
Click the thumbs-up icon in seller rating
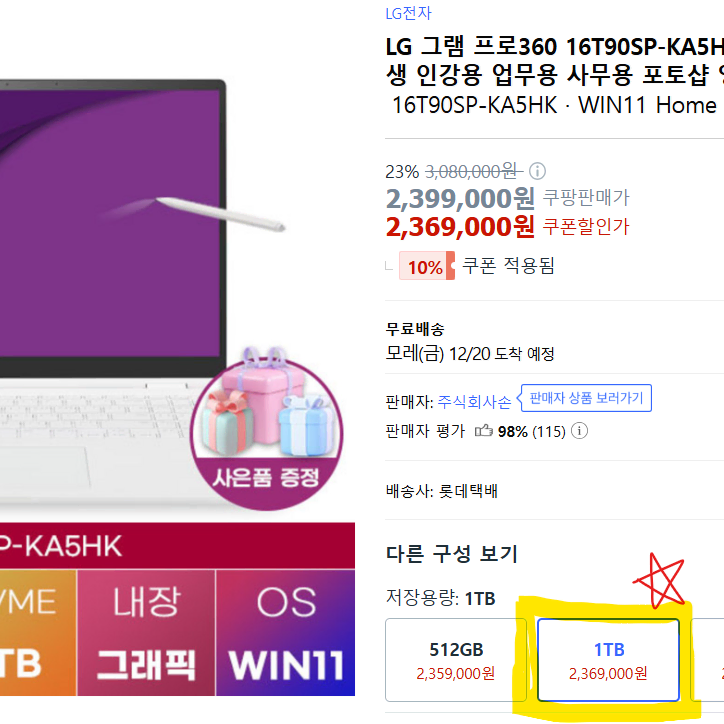484,431
